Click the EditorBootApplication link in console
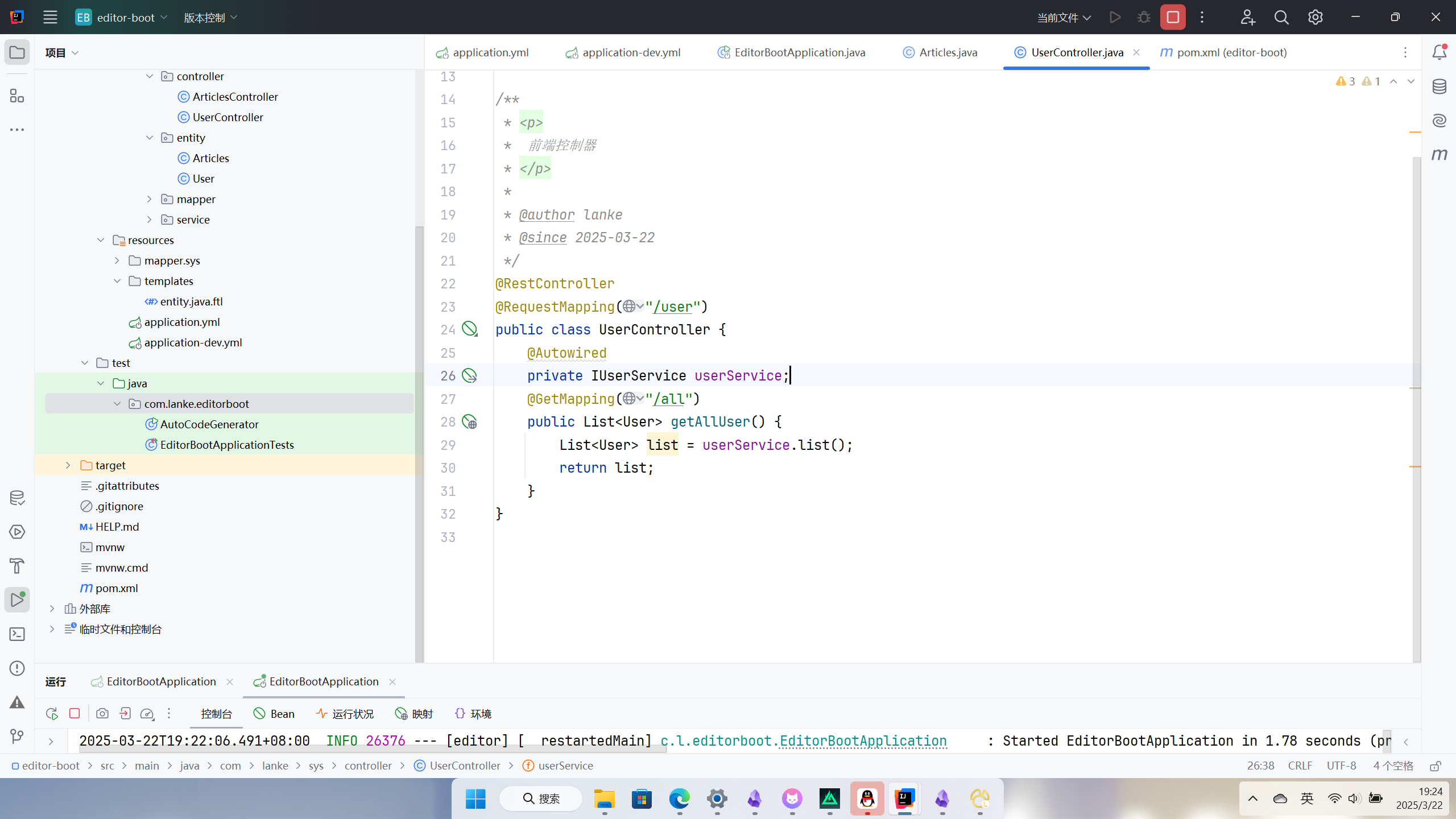Viewport: 1456px width, 819px height. click(x=863, y=741)
